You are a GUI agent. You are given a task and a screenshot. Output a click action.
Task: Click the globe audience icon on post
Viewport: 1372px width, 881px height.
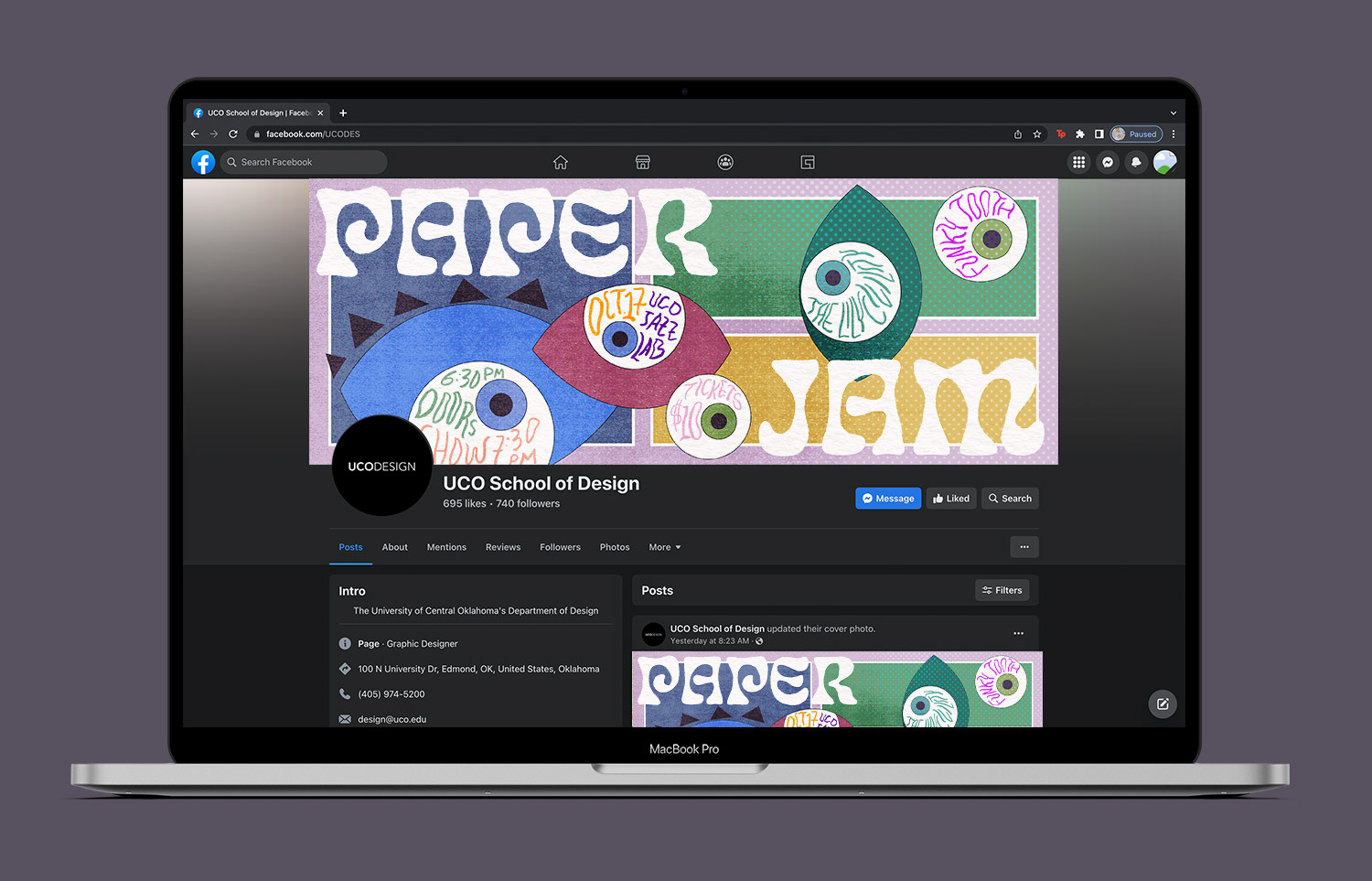(x=759, y=641)
